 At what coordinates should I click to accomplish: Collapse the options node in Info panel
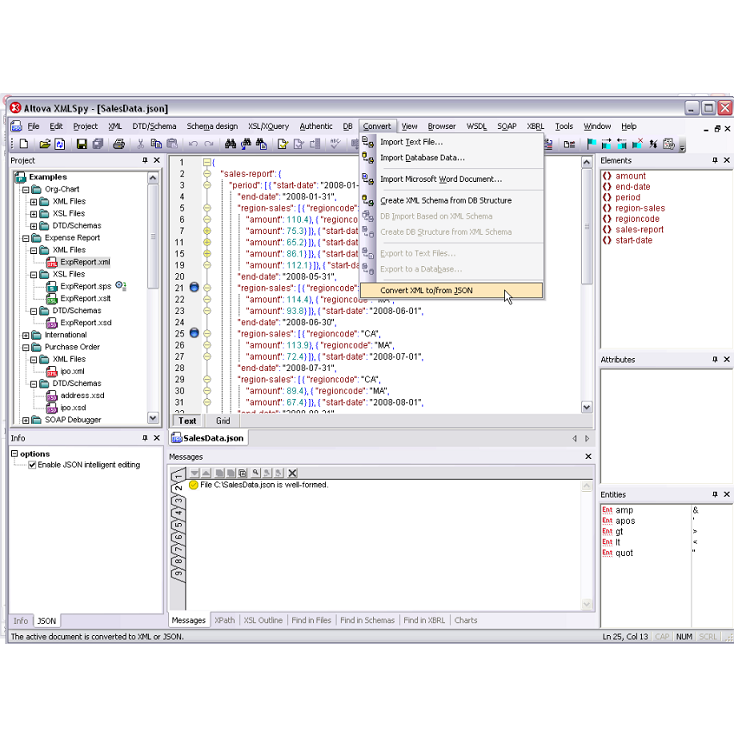click(15, 454)
